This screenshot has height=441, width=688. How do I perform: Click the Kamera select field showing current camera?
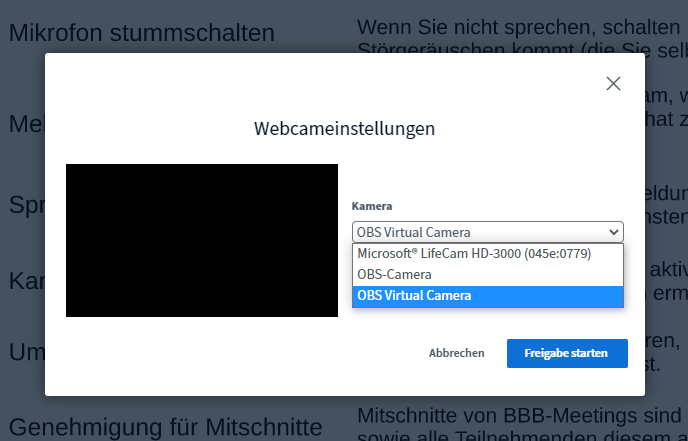coord(480,232)
